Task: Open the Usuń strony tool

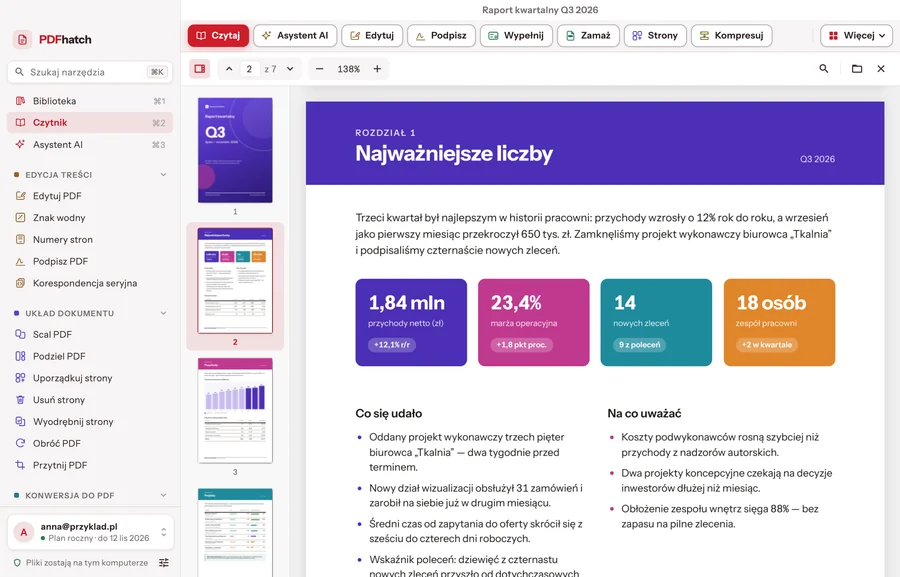Action: [x=90, y=400]
